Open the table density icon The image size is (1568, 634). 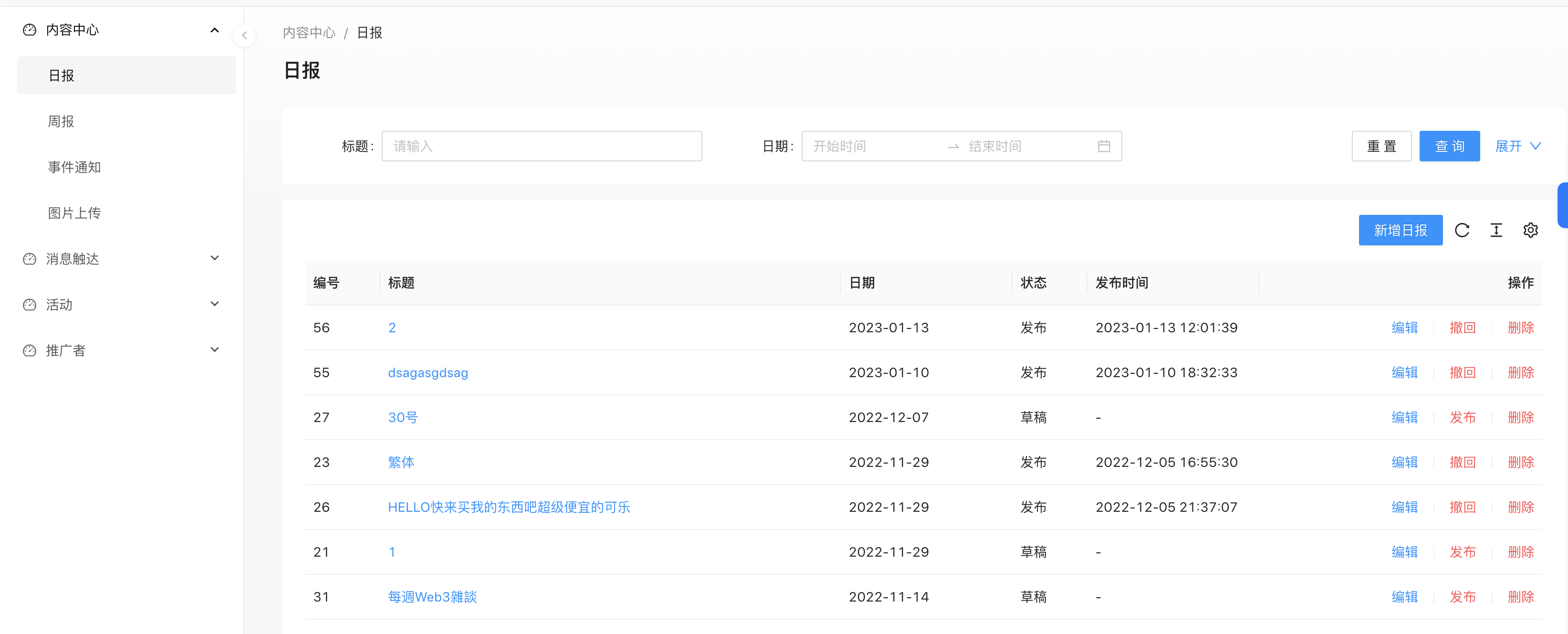coord(1495,230)
